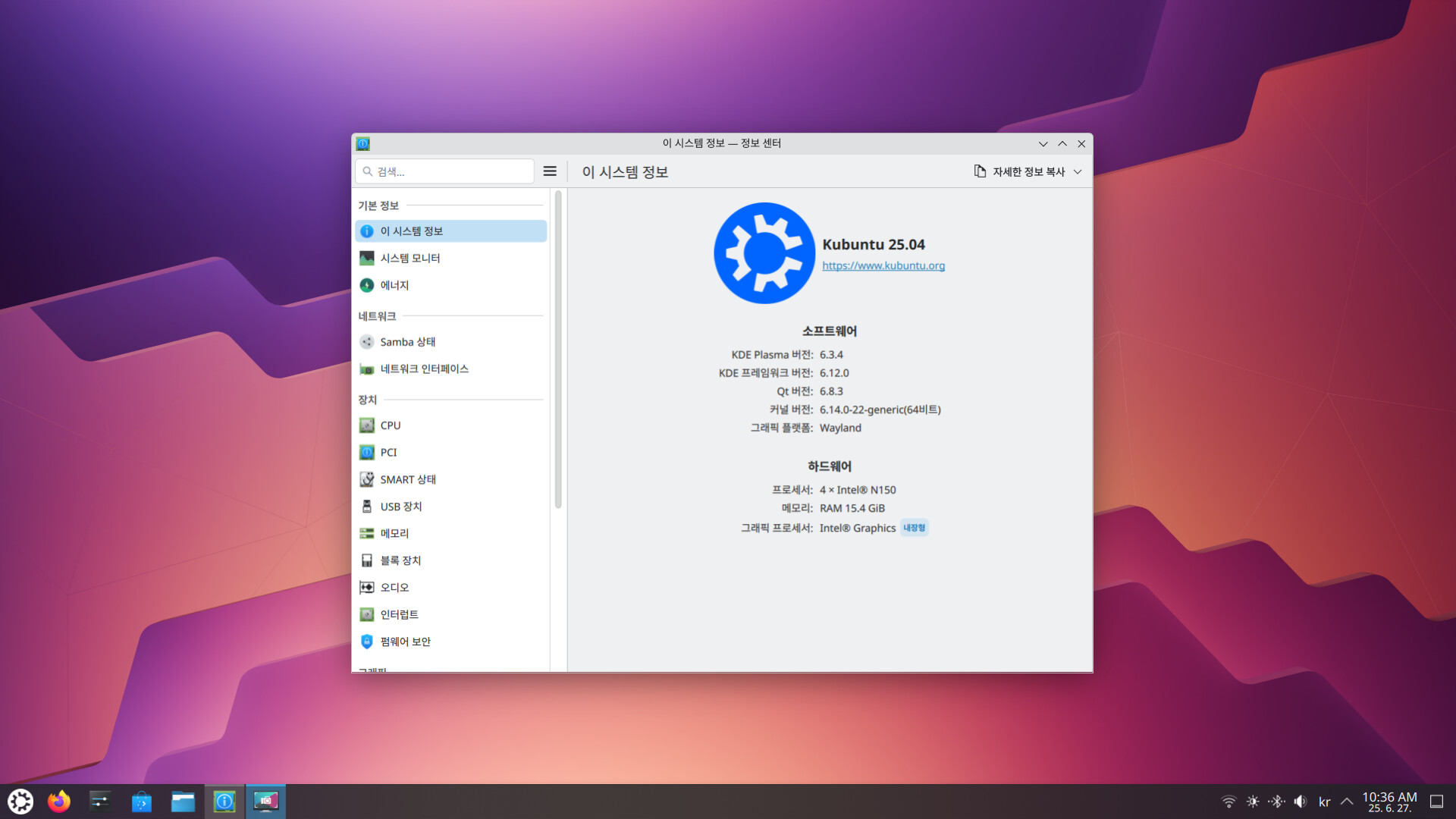This screenshot has width=1456, height=819.
Task: Open the SMART 상태 page
Action: click(x=407, y=479)
